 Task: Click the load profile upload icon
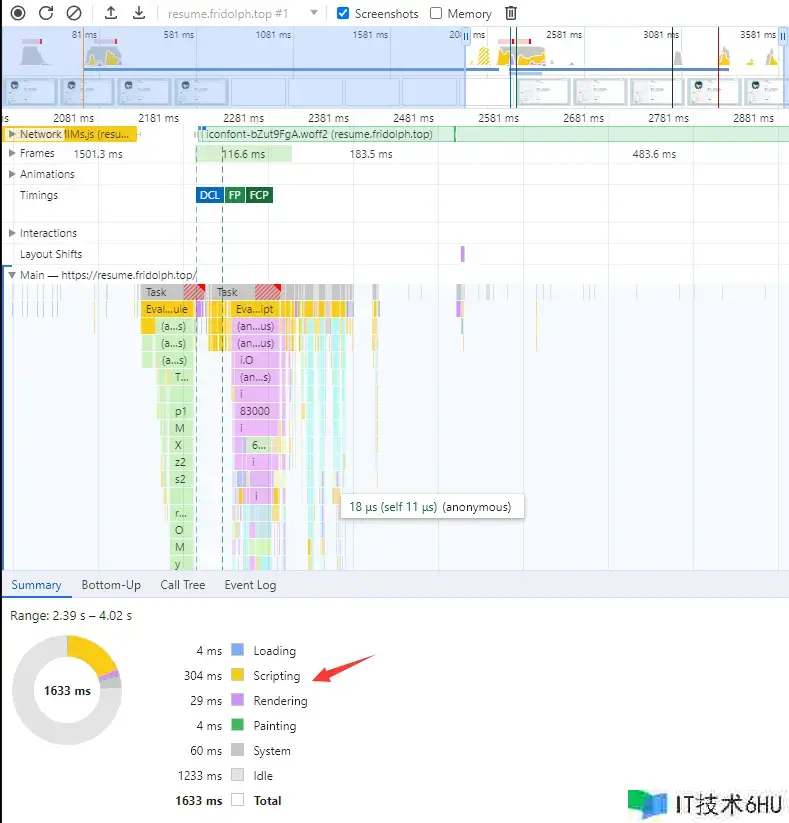click(111, 13)
